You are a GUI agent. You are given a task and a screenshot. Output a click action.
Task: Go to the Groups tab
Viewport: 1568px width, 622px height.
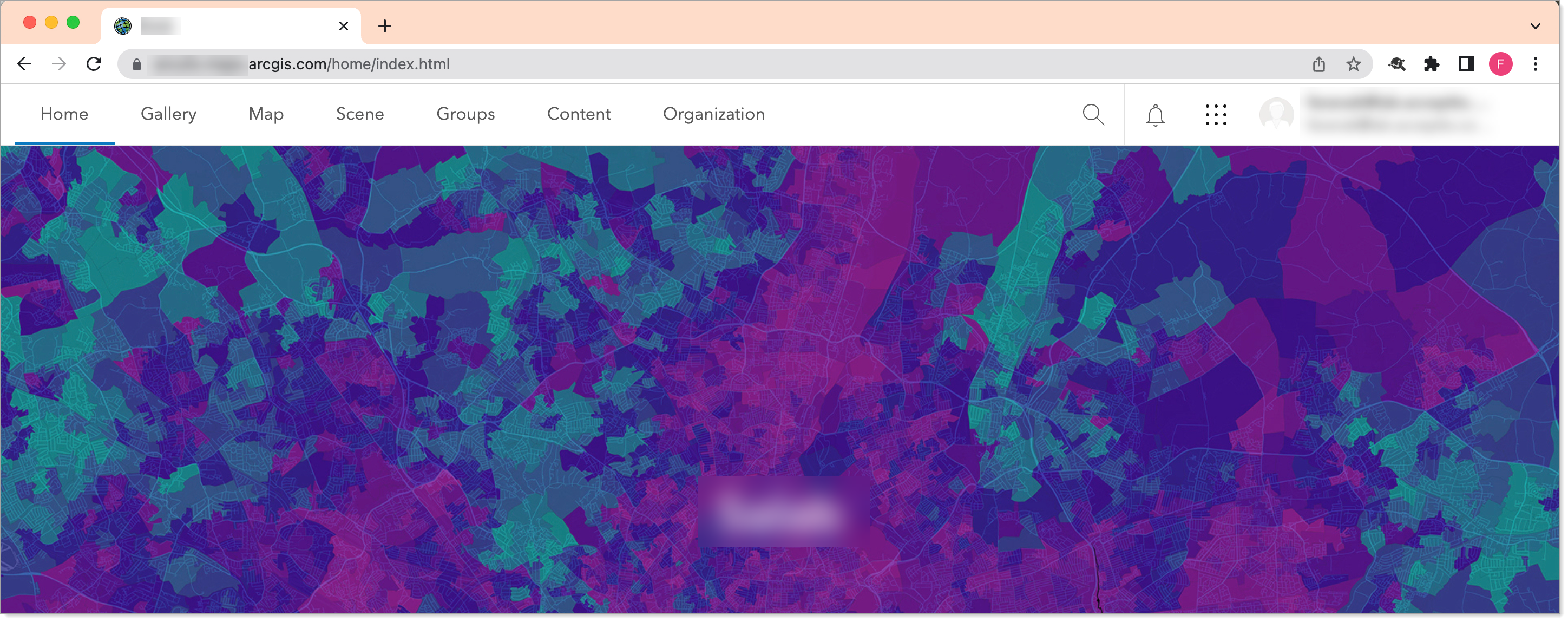[465, 114]
